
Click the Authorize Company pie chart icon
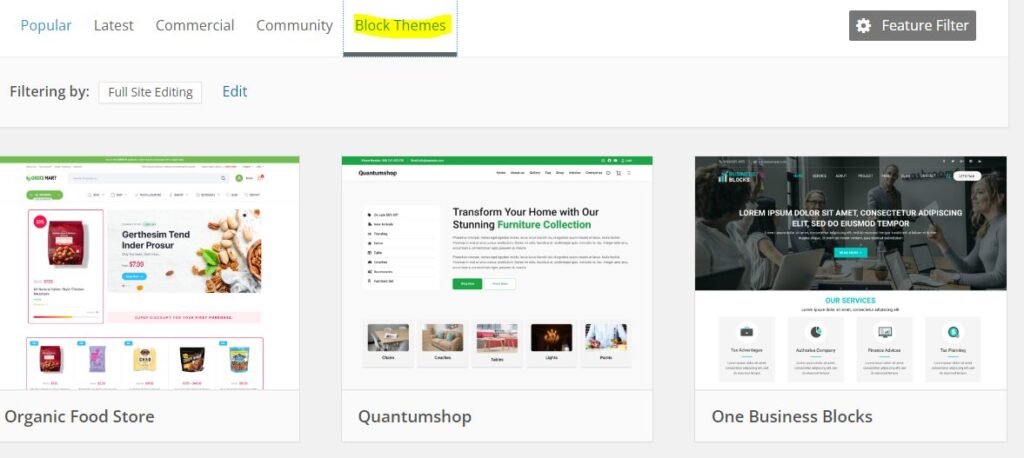[x=815, y=331]
